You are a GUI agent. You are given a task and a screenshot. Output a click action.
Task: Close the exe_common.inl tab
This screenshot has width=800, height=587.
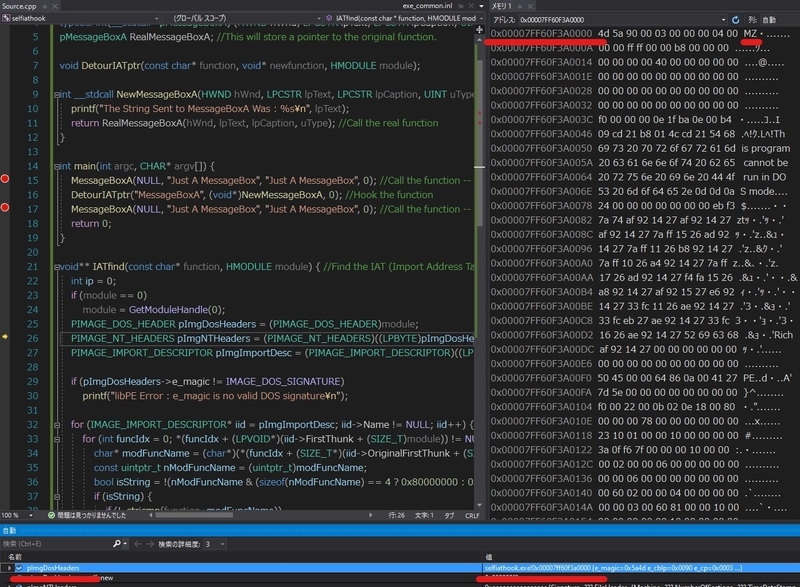471,6
